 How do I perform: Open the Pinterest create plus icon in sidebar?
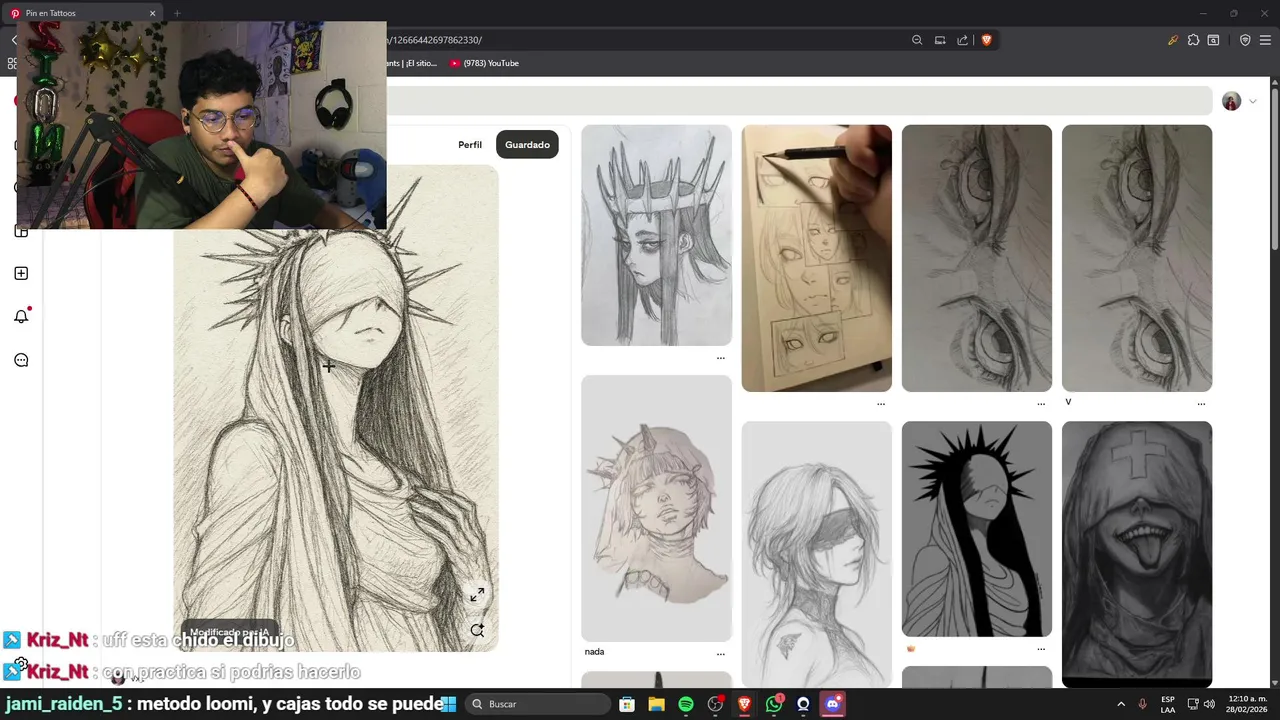click(x=21, y=273)
